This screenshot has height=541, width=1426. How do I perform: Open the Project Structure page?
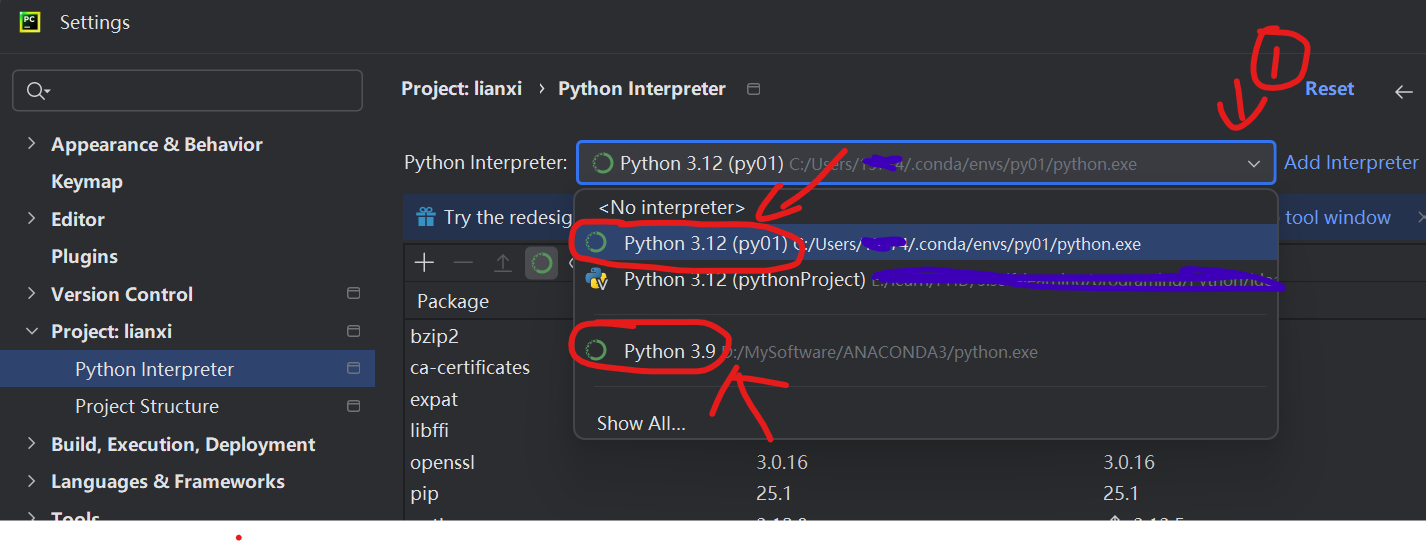point(147,407)
